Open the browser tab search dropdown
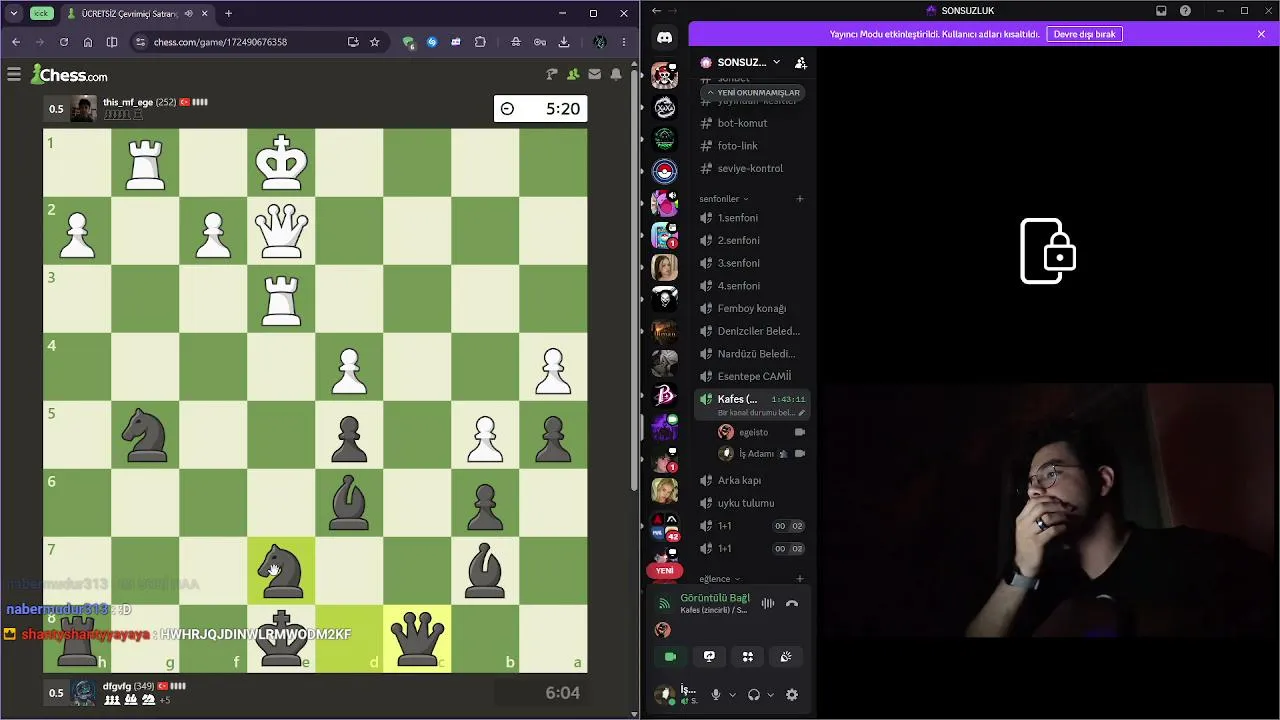1280x720 pixels. pos(14,13)
